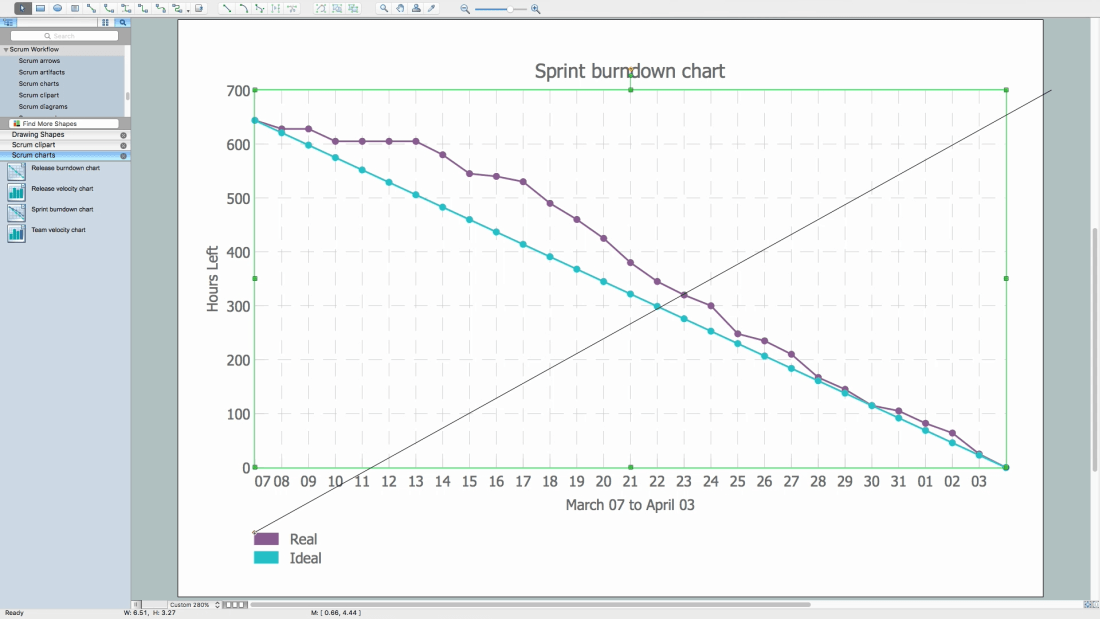The width and height of the screenshot is (1100, 619).
Task: Close the Scrum clipart library
Action: (123, 145)
